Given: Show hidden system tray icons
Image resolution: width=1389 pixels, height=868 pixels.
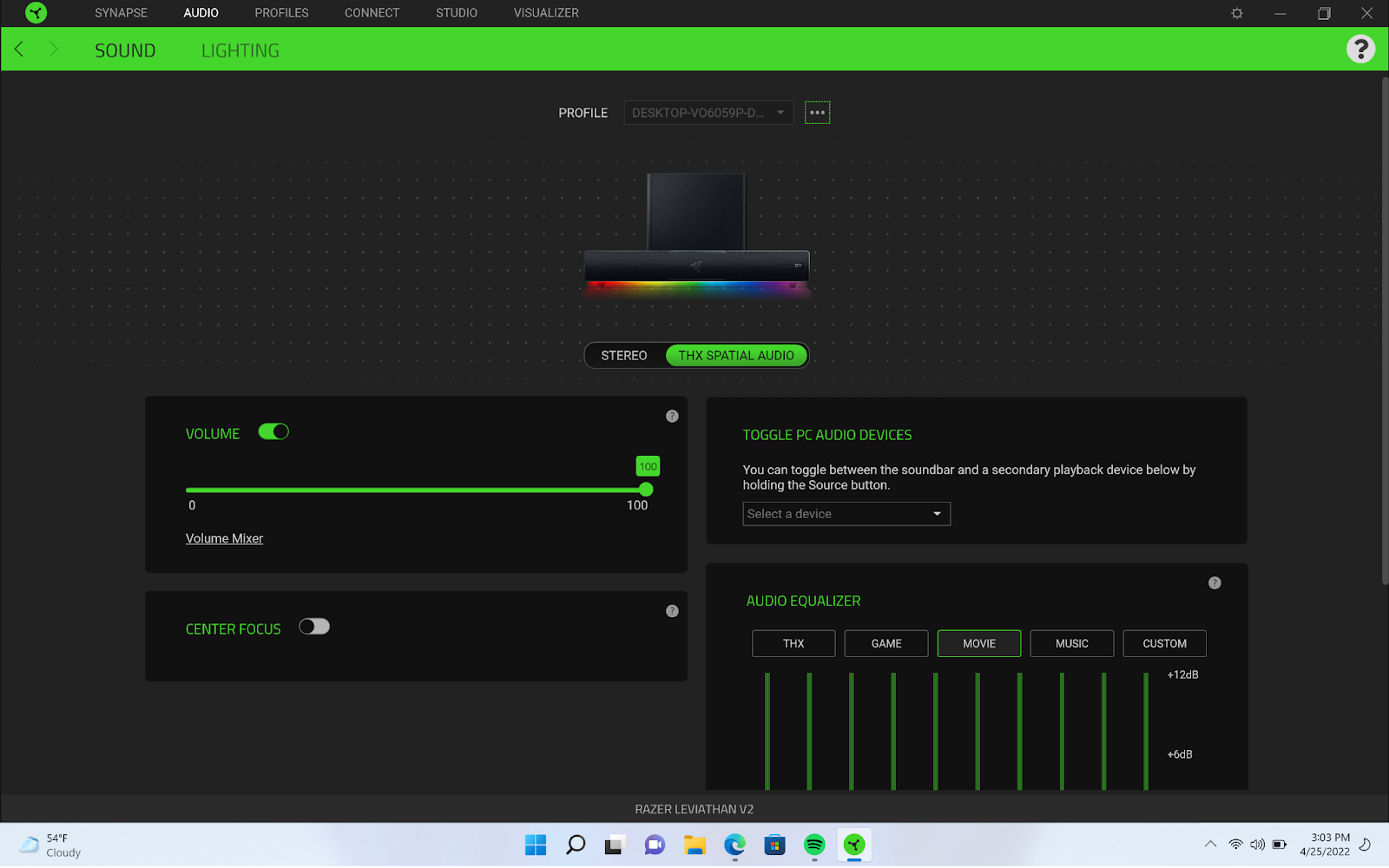Looking at the screenshot, I should tap(1210, 845).
